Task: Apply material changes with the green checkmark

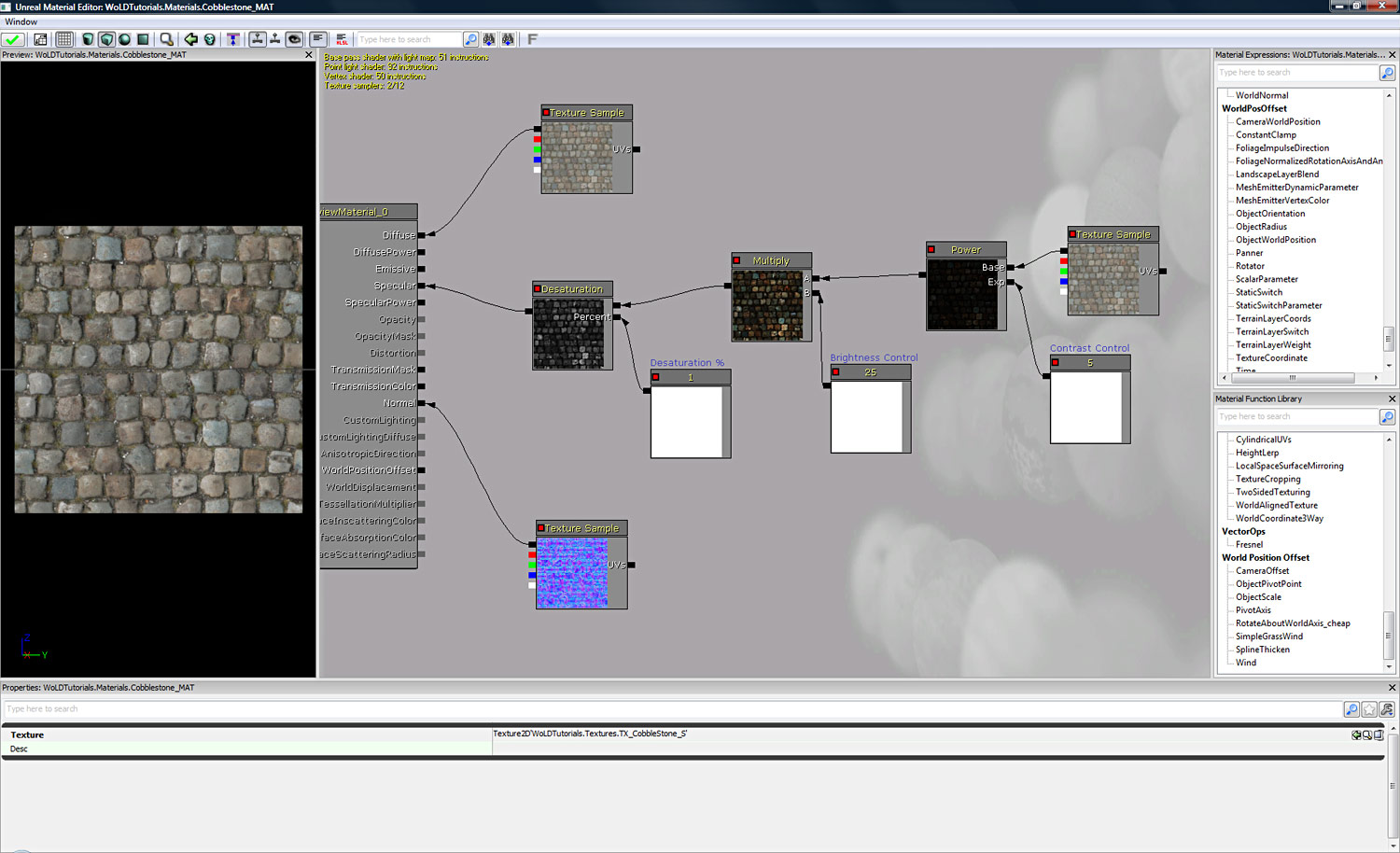Action: click(13, 38)
